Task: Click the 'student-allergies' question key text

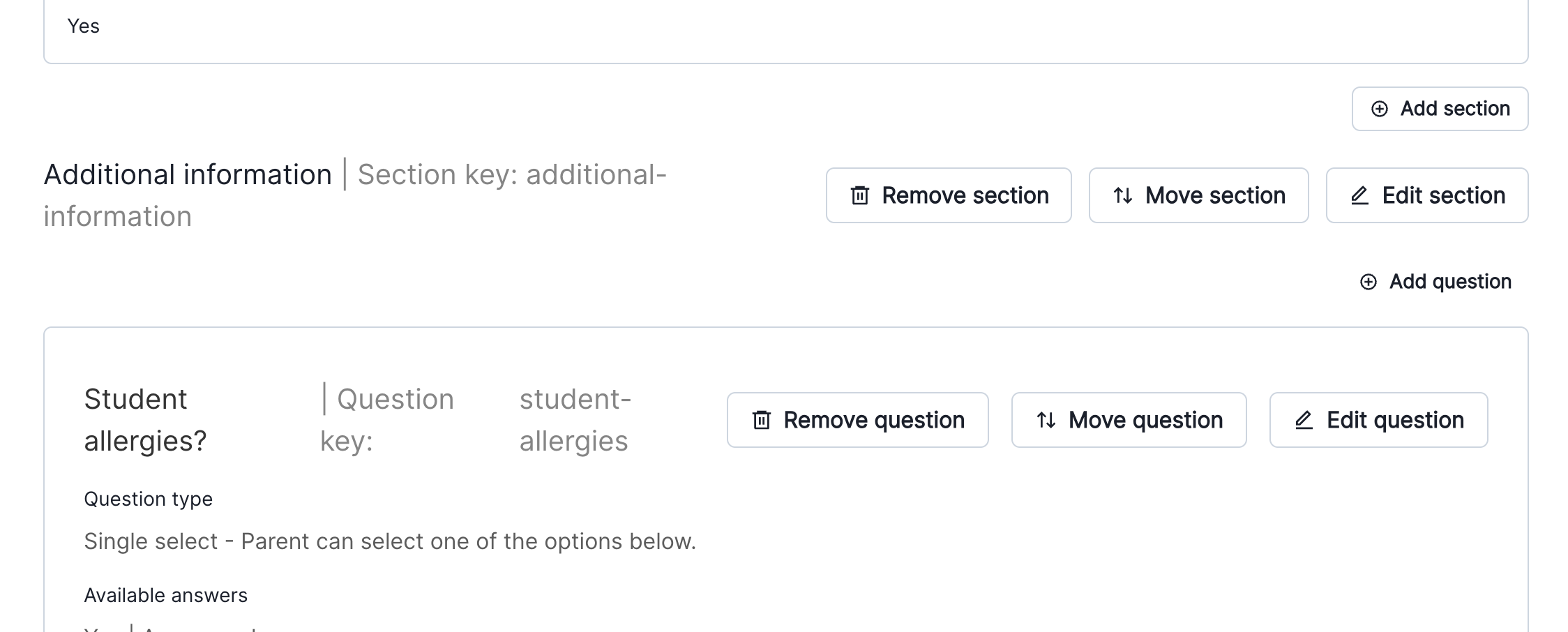Action: [575, 420]
